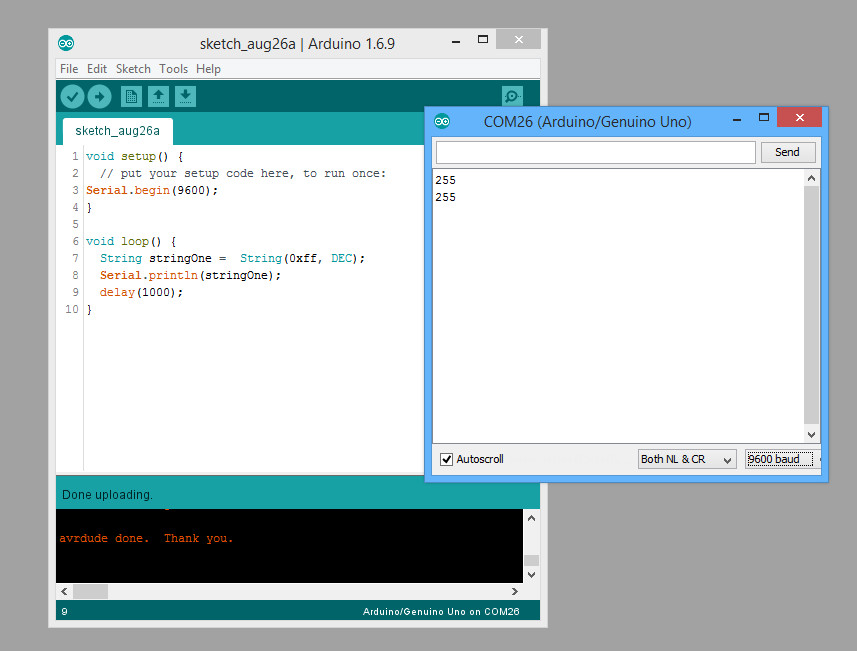Minimize the COM26 serial monitor window
Screen dimensions: 857x651
[x=737, y=119]
